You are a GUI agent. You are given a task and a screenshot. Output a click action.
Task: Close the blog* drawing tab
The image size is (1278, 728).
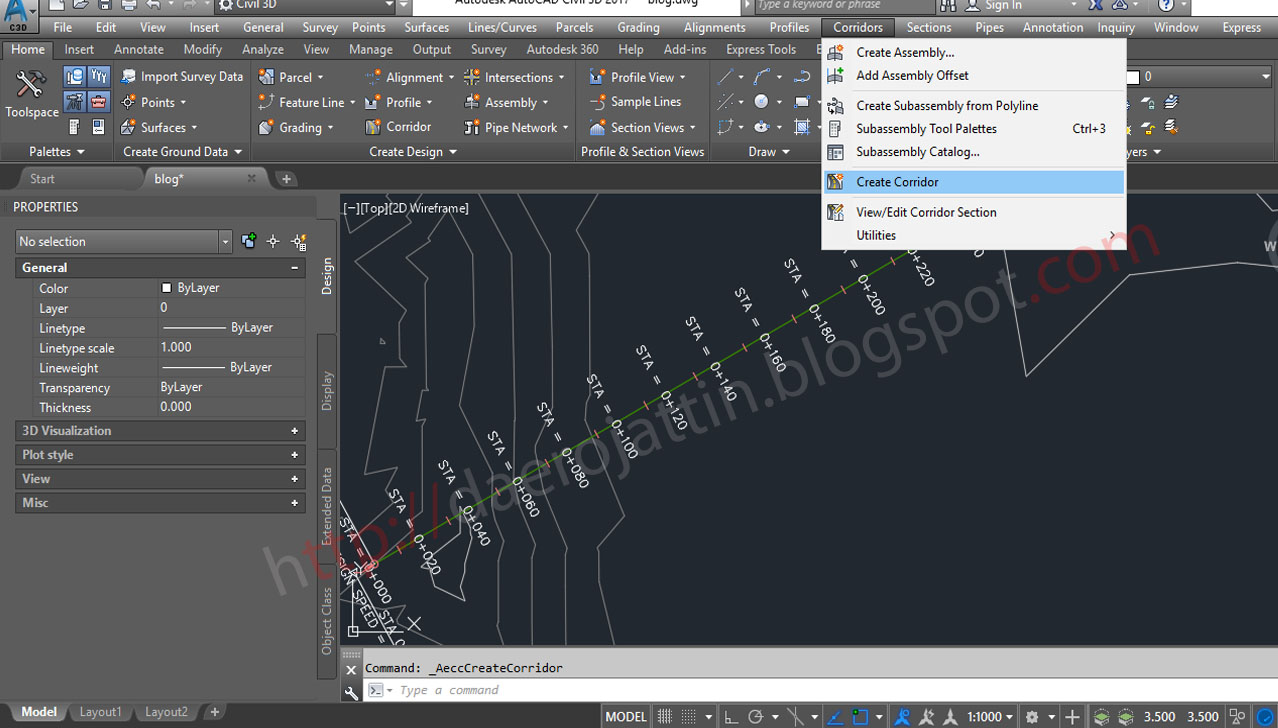(x=251, y=179)
